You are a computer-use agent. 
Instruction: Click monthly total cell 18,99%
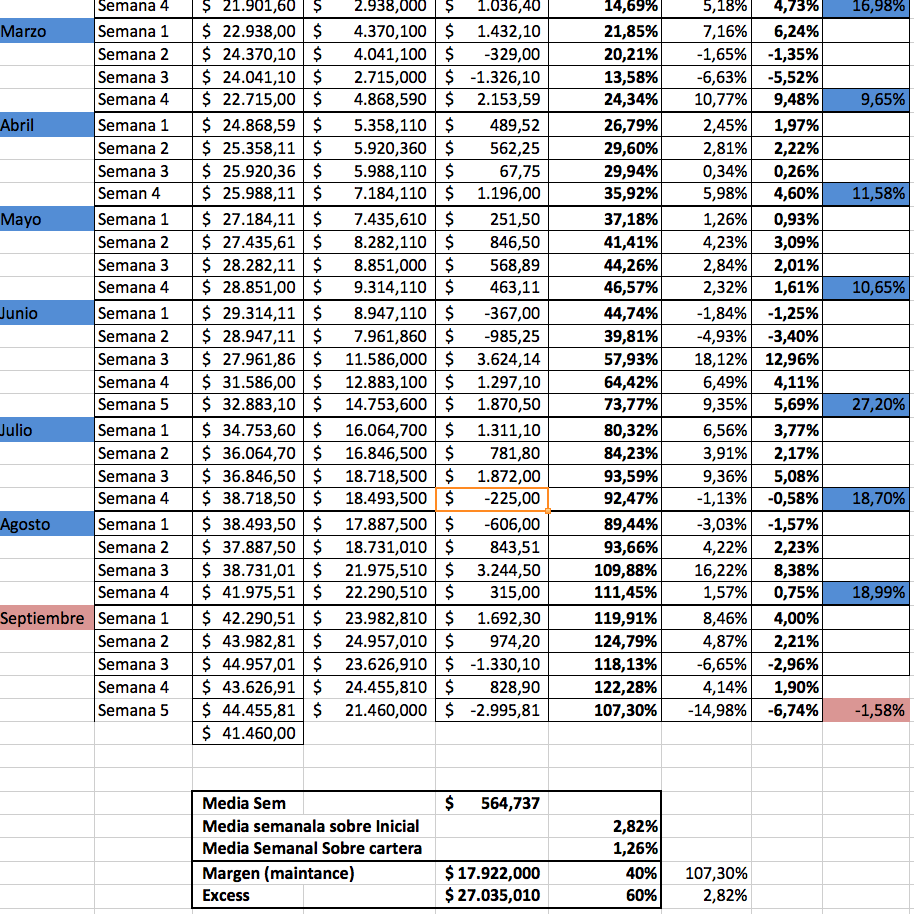[x=866, y=593]
